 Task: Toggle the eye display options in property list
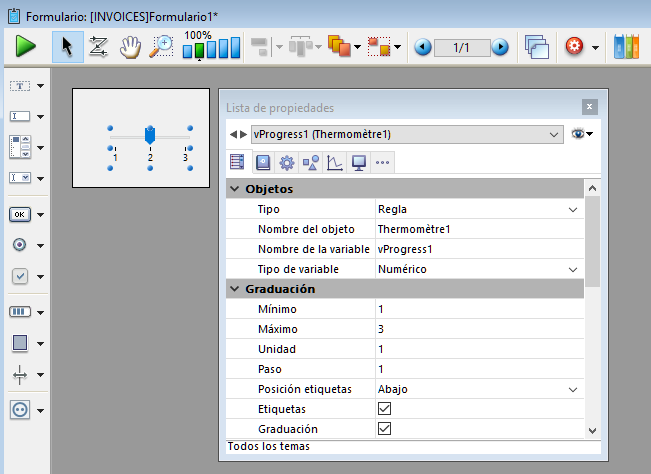coord(580,134)
